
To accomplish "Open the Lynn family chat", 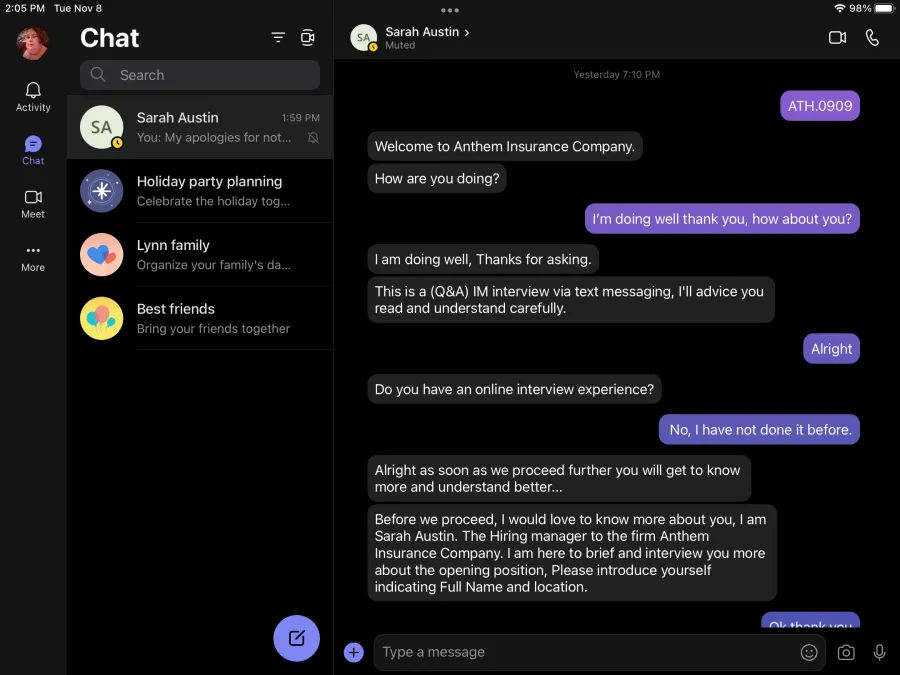I will point(200,254).
